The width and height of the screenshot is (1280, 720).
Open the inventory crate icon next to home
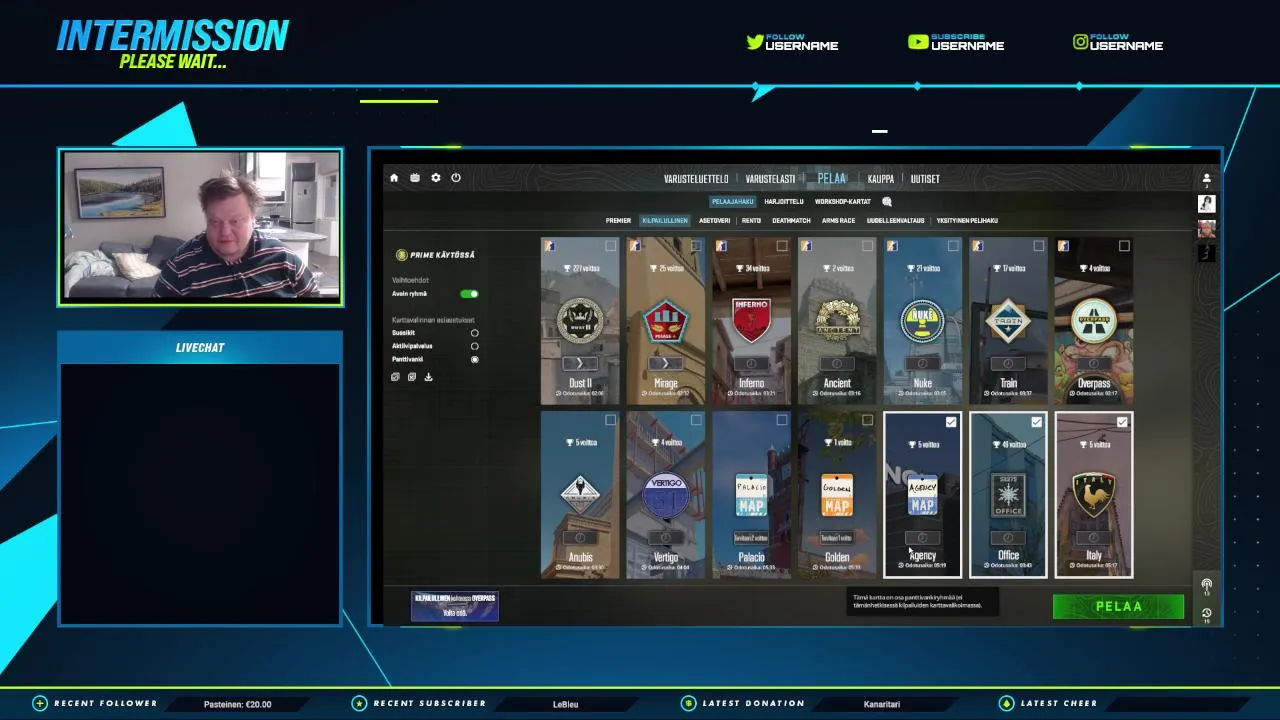(415, 178)
